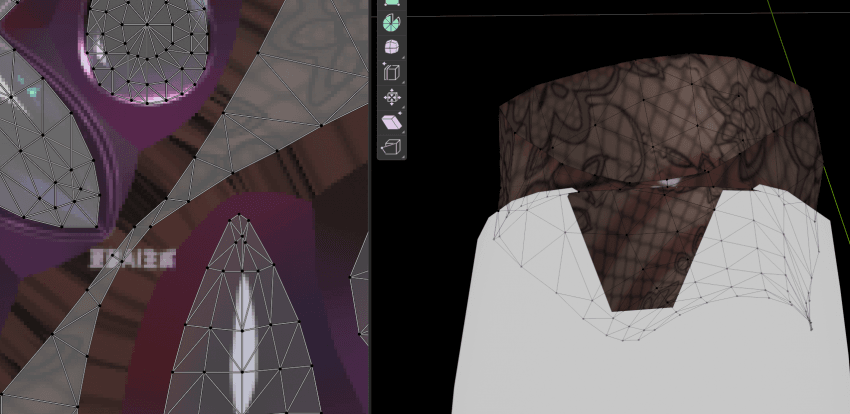Choose the Edge Slide tool

[x=391, y=72]
